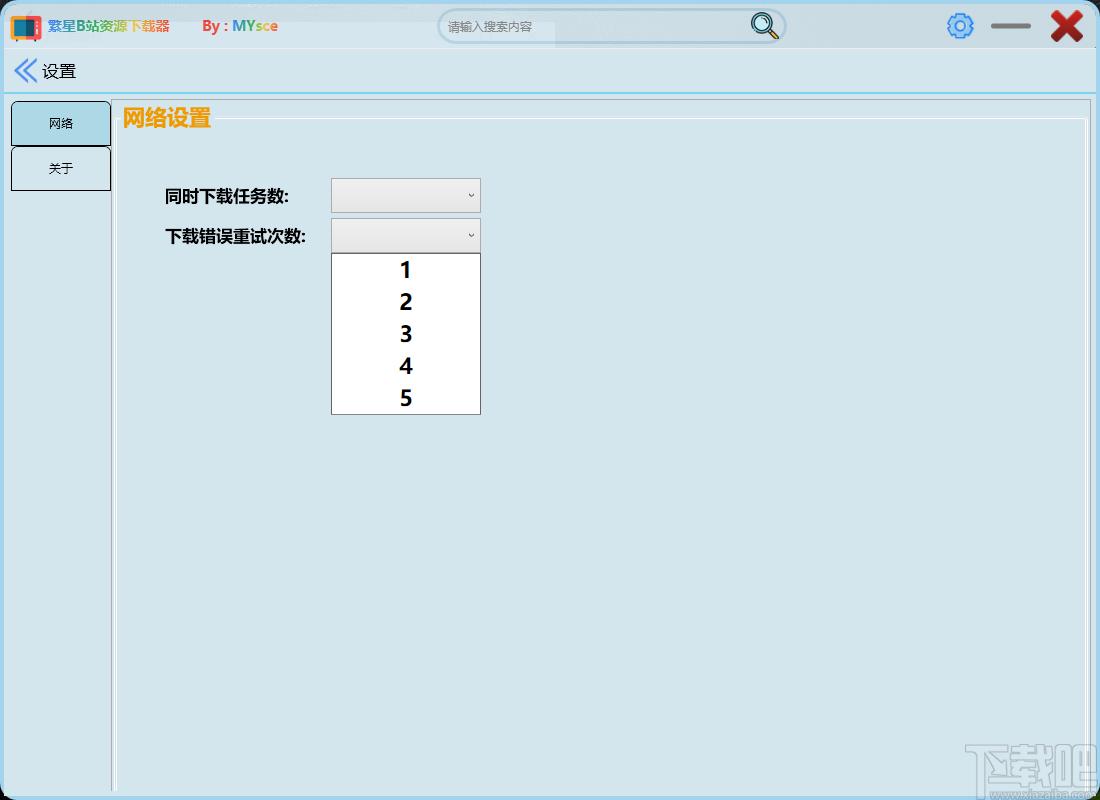The image size is (1100, 800).
Task: Click the double-chevron back arrow icon
Action: point(25,71)
